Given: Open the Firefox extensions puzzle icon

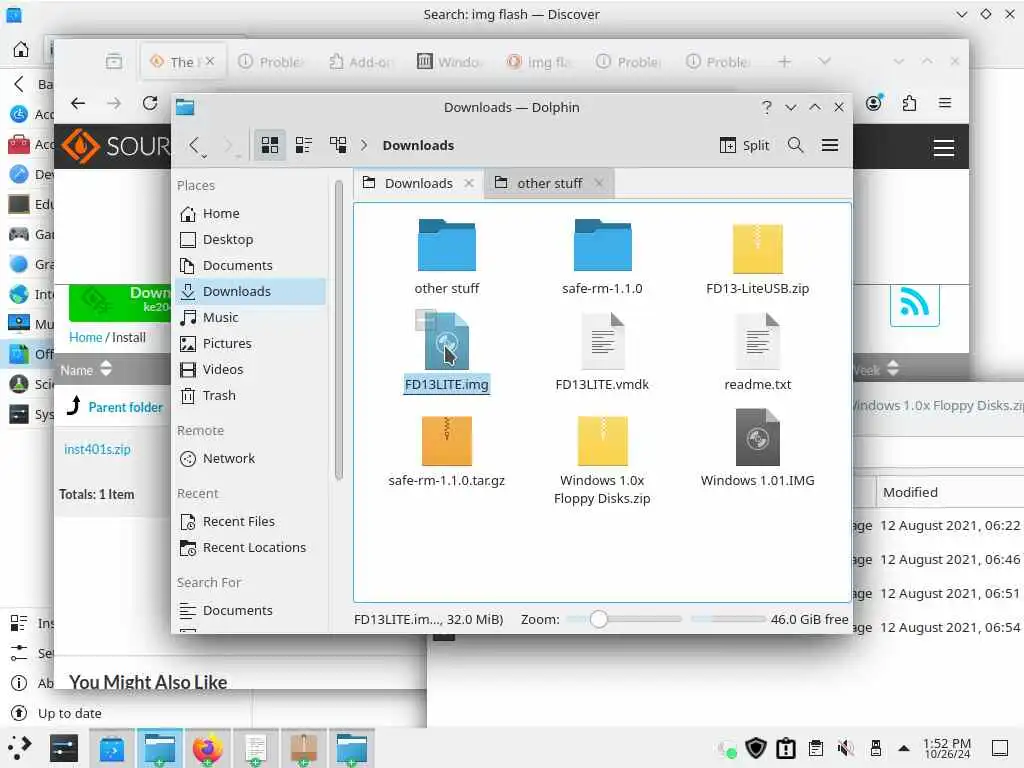Looking at the screenshot, I should [909, 103].
